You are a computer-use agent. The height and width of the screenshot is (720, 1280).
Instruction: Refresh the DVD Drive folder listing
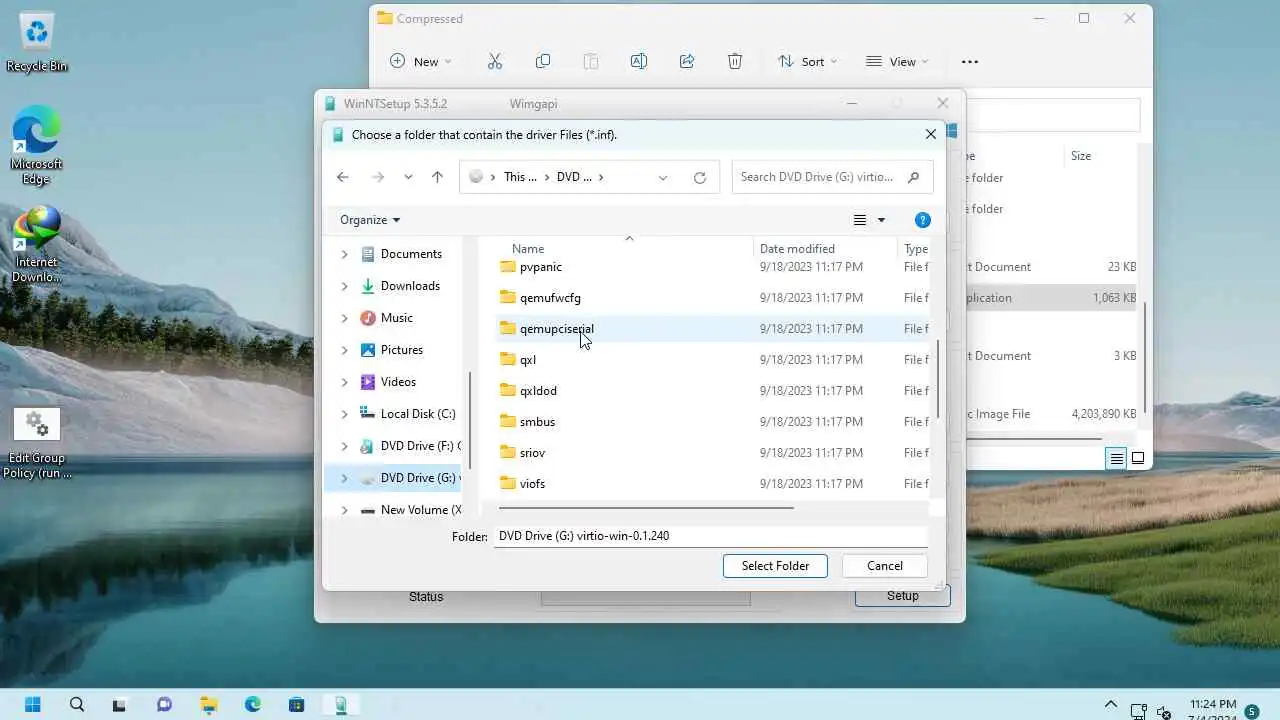coord(700,177)
